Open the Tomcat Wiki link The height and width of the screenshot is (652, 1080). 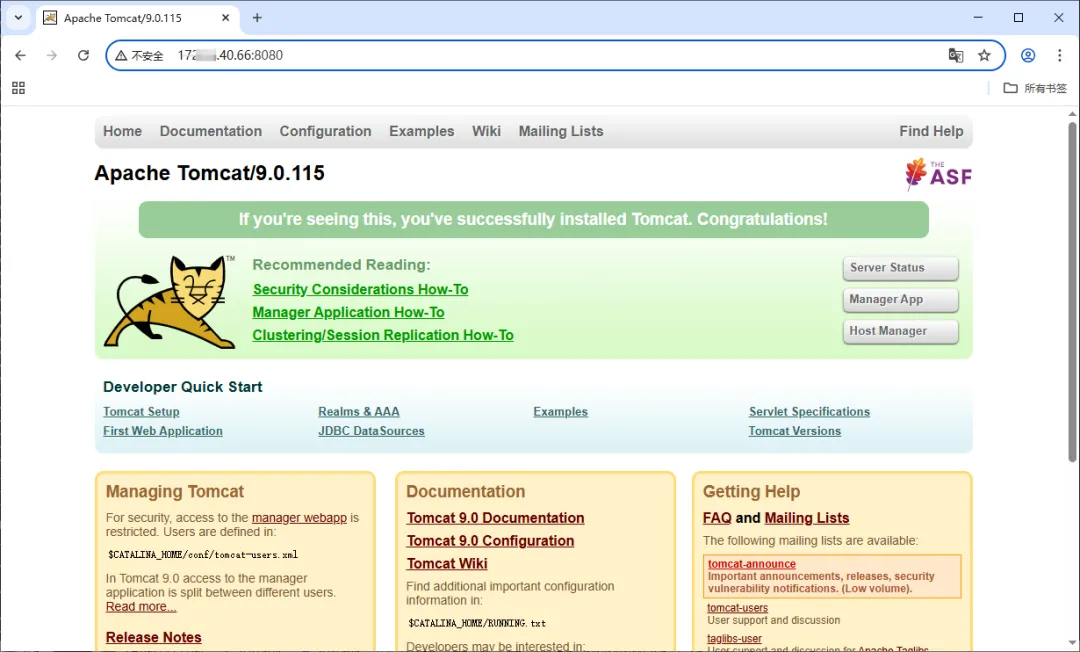pyautogui.click(x=446, y=563)
